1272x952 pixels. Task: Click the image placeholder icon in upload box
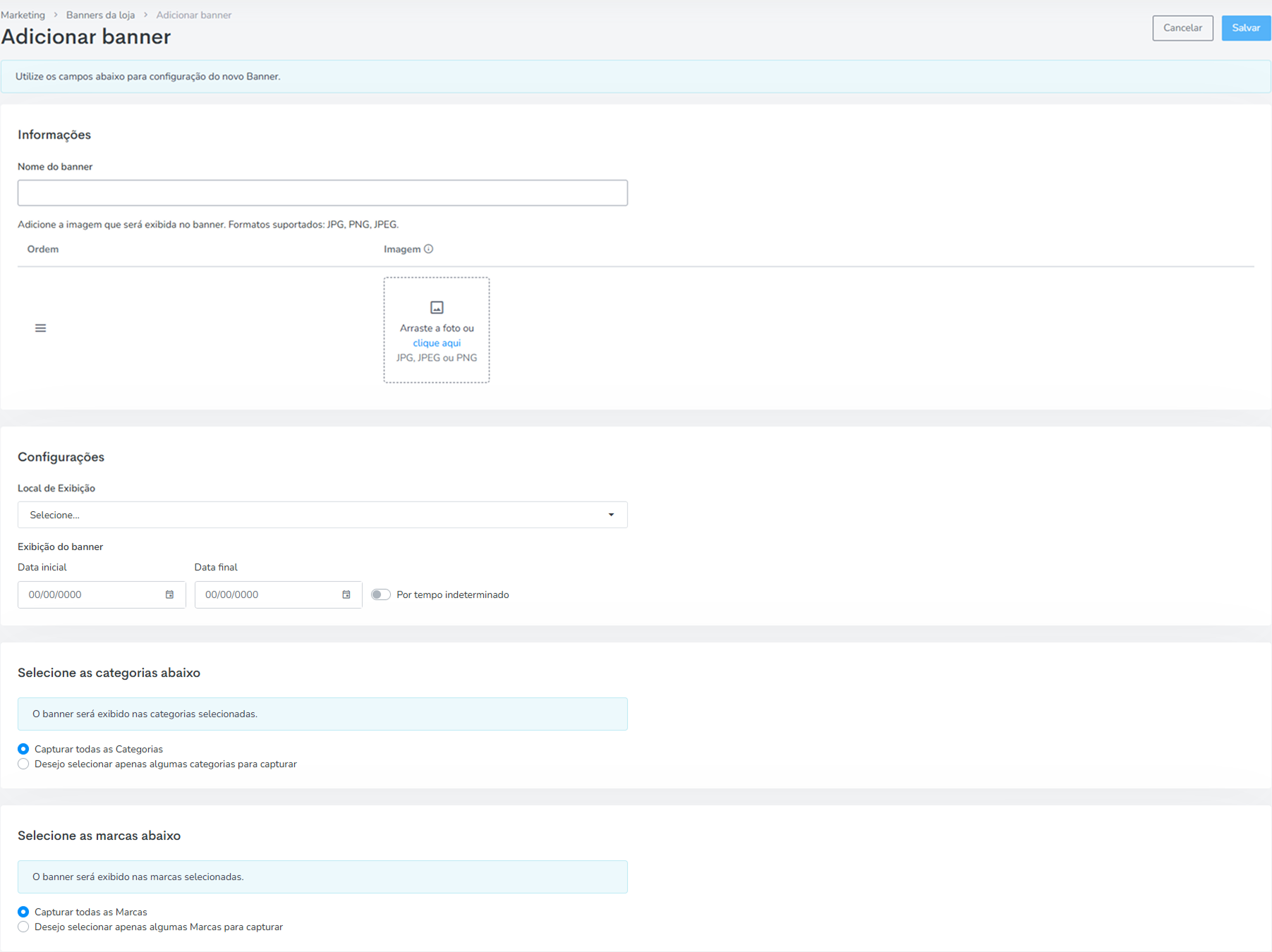coord(437,307)
